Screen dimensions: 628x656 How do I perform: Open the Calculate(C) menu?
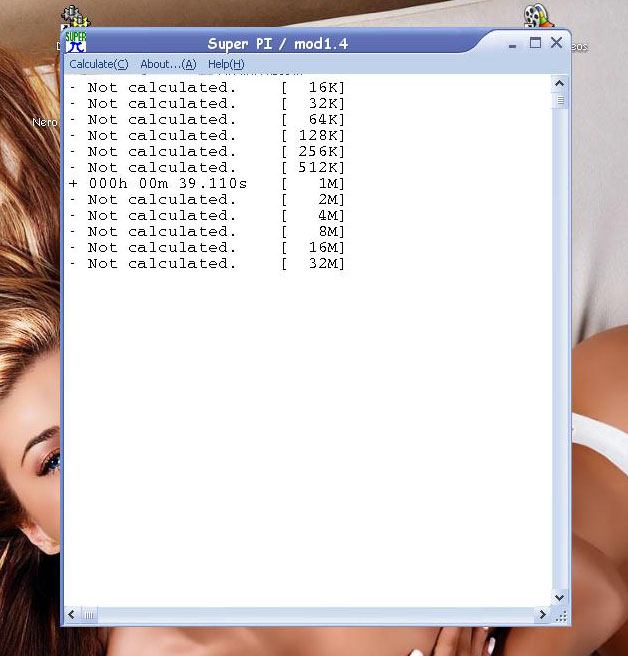99,64
